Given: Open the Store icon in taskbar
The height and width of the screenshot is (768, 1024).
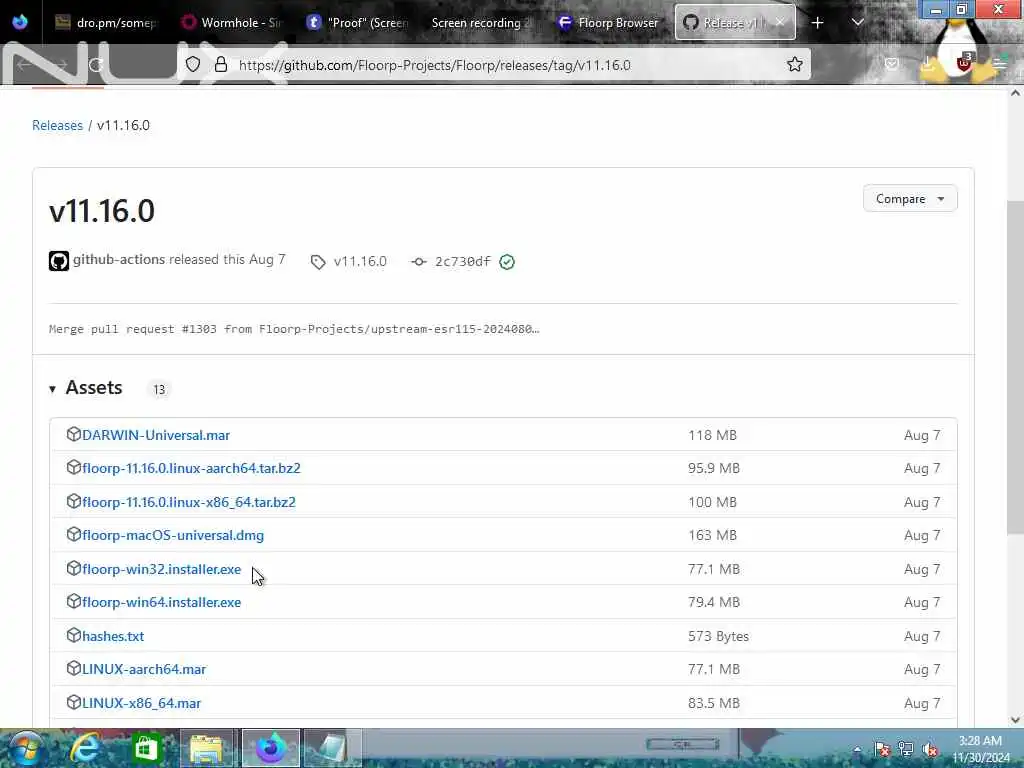Looking at the screenshot, I should pyautogui.click(x=146, y=748).
